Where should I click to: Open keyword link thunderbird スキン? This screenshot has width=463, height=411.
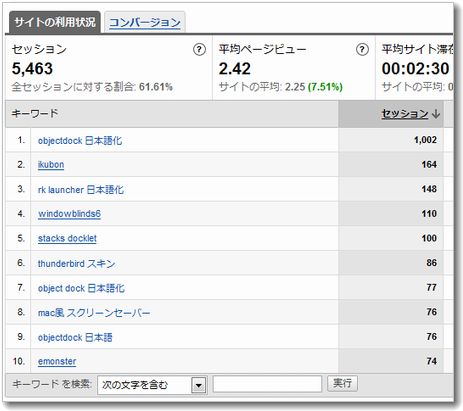pyautogui.click(x=77, y=264)
